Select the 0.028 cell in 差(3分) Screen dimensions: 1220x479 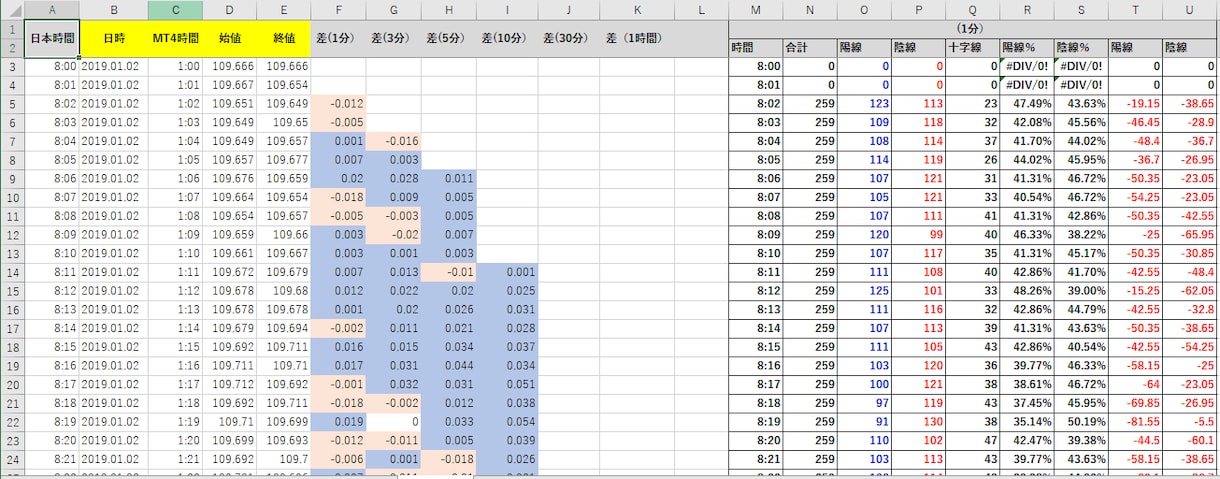click(x=393, y=178)
